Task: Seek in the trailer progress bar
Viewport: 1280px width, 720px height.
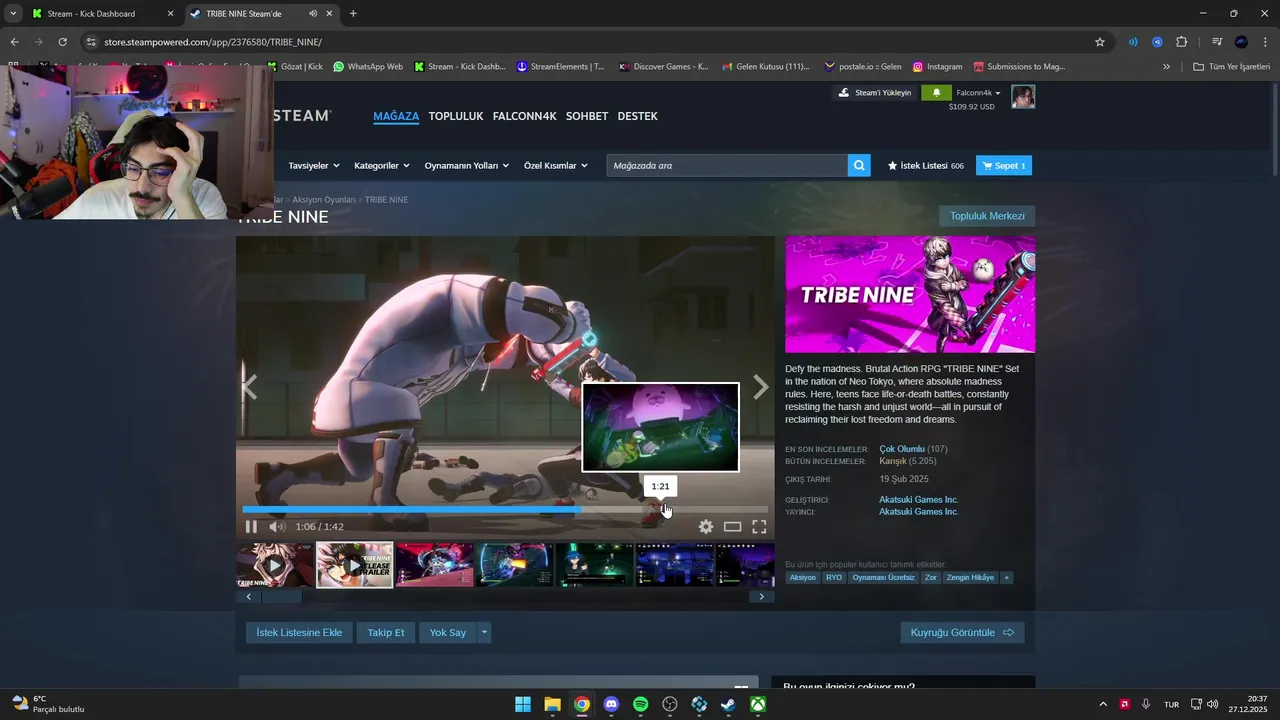Action: pyautogui.click(x=505, y=509)
